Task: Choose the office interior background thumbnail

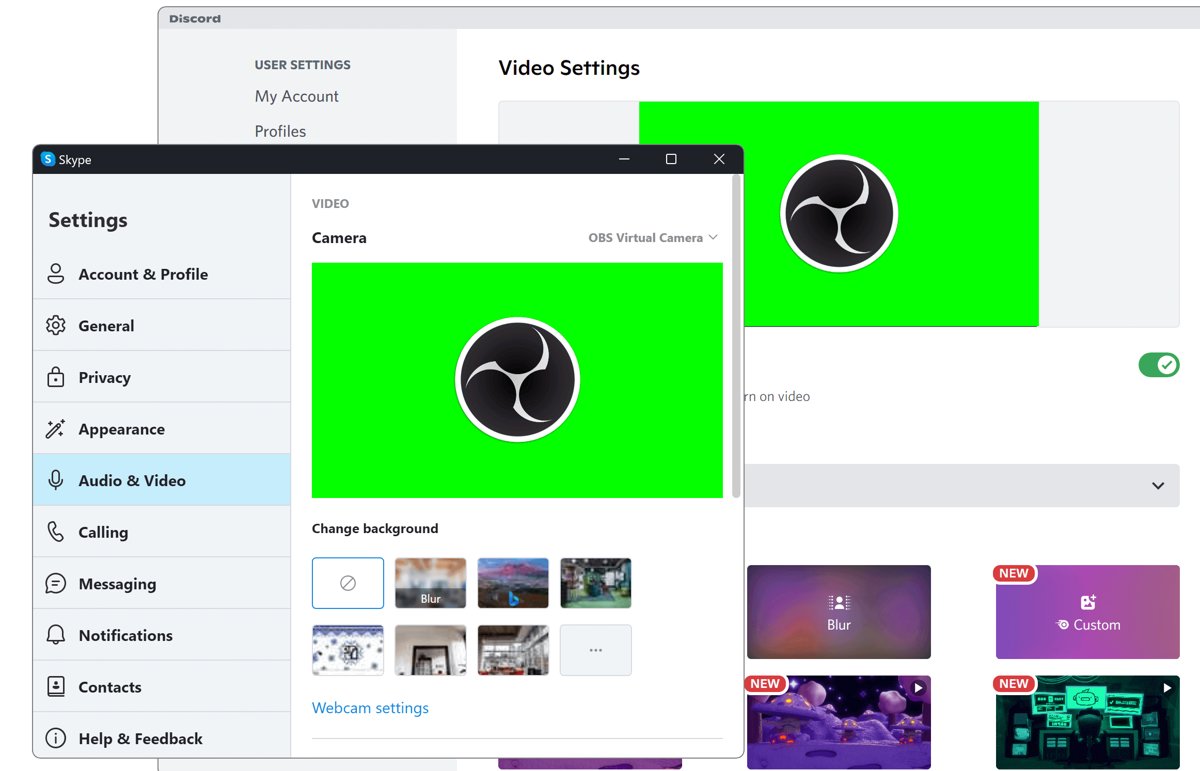Action: (x=513, y=650)
